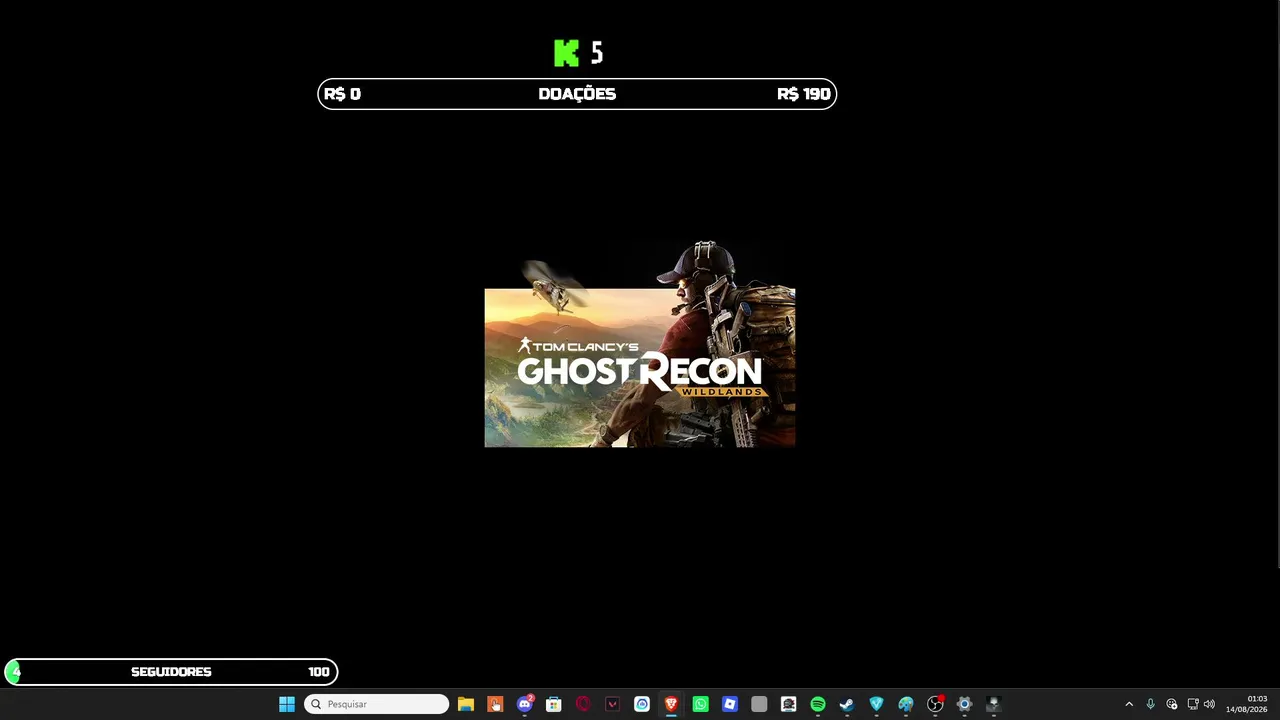The image size is (1280, 720).
Task: Open the clock and date panel
Action: coord(1247,704)
